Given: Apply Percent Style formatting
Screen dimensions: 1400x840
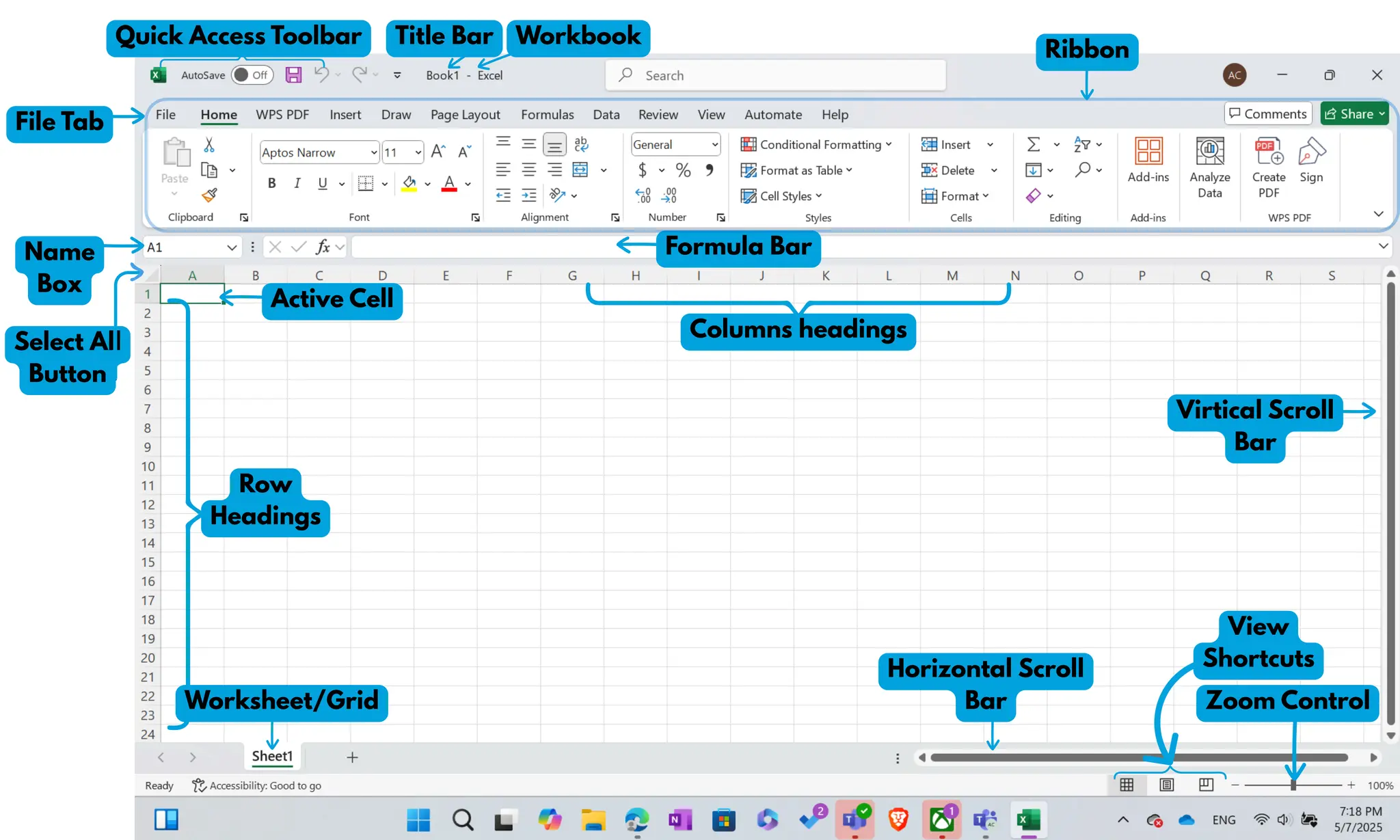Looking at the screenshot, I should (x=683, y=170).
